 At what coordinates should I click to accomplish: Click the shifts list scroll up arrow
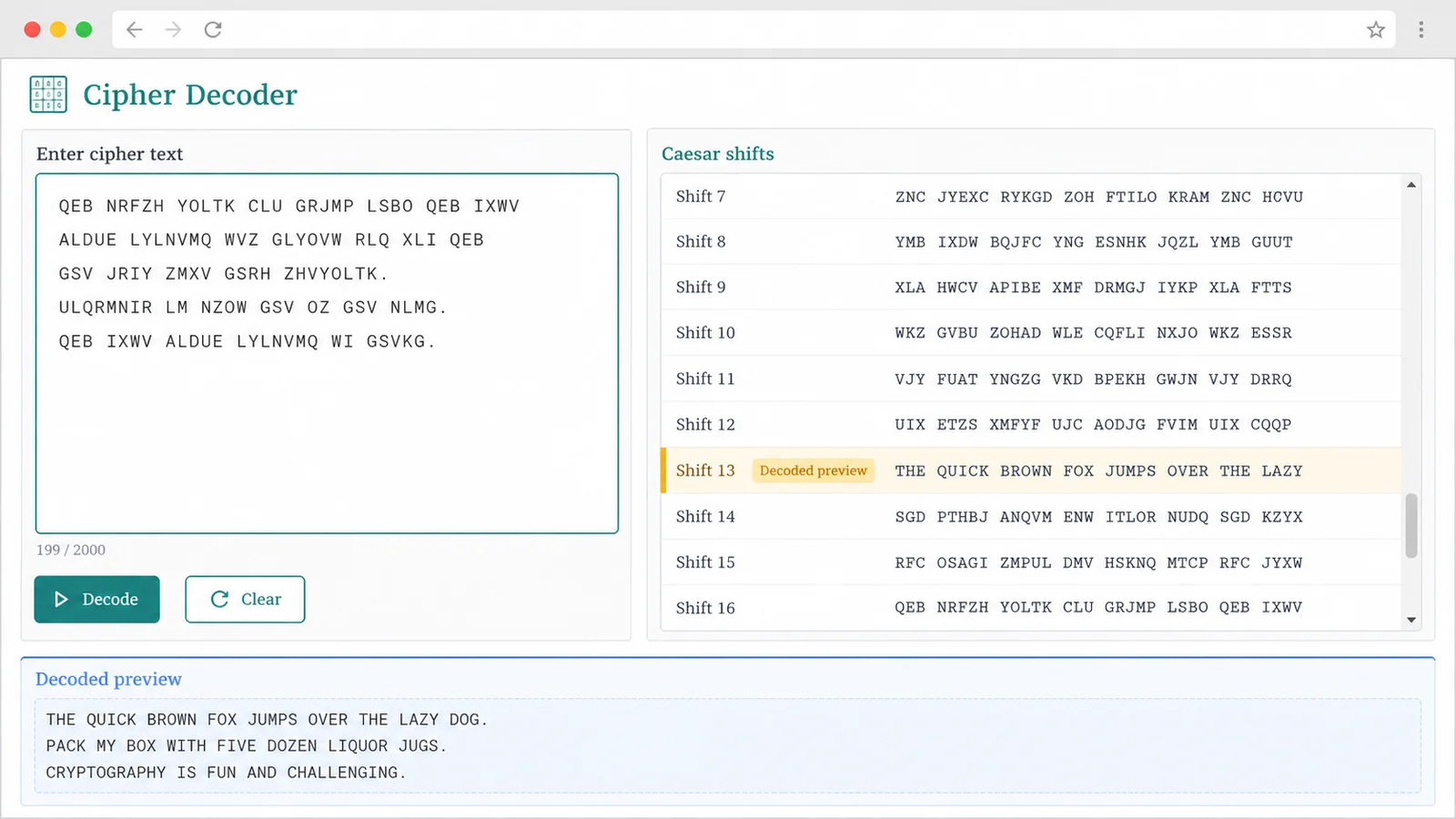pos(1411,185)
